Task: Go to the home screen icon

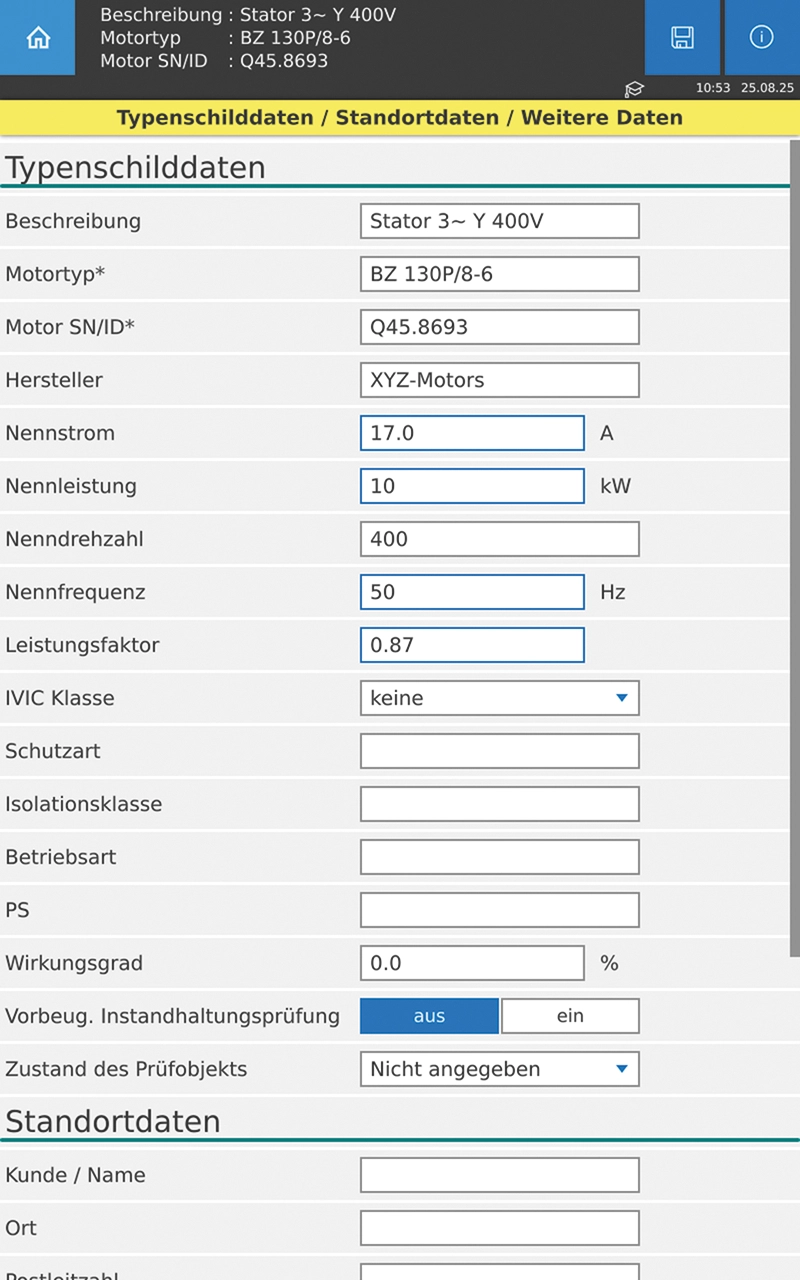Action: [x=37, y=38]
